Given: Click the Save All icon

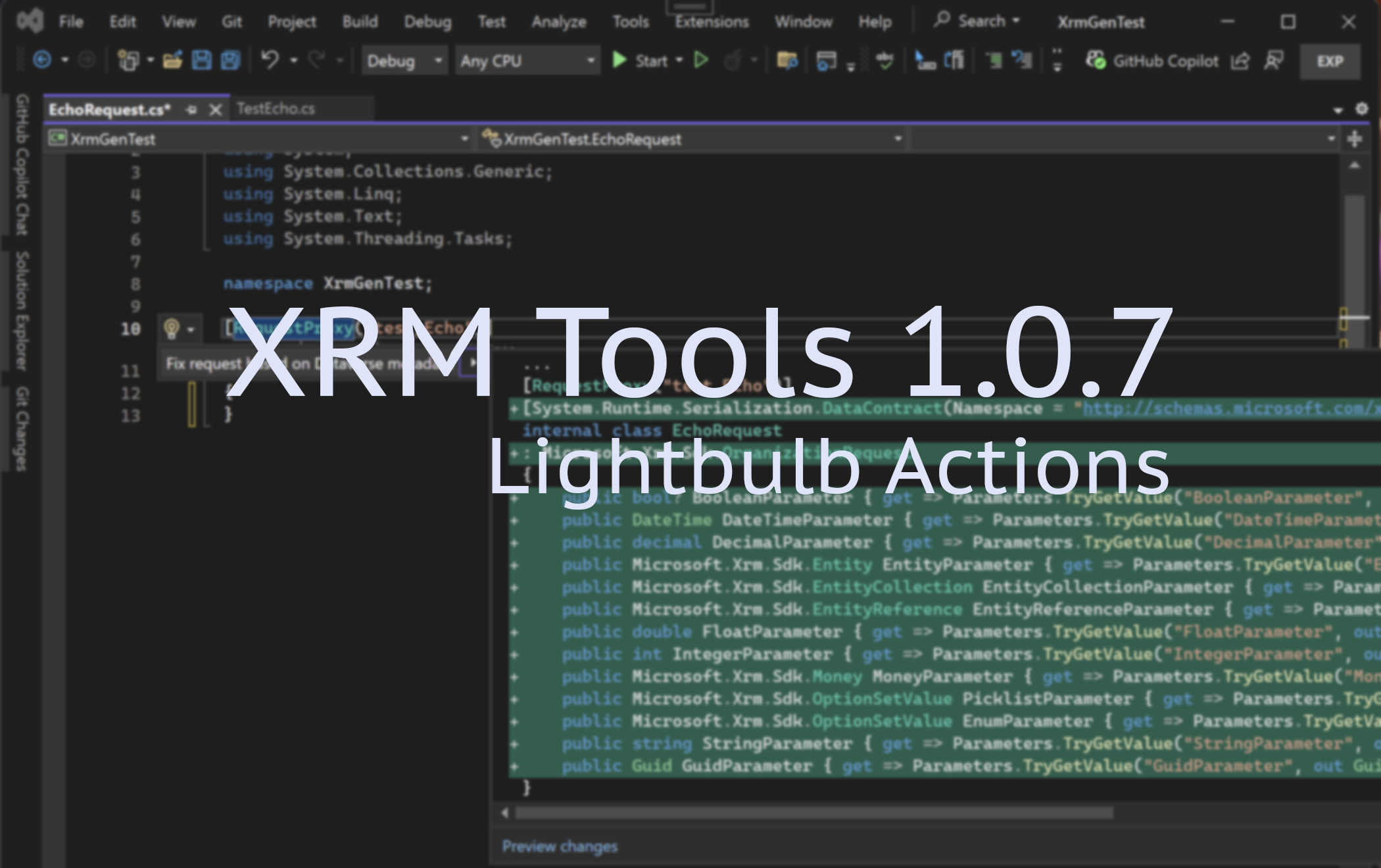Looking at the screenshot, I should [230, 60].
